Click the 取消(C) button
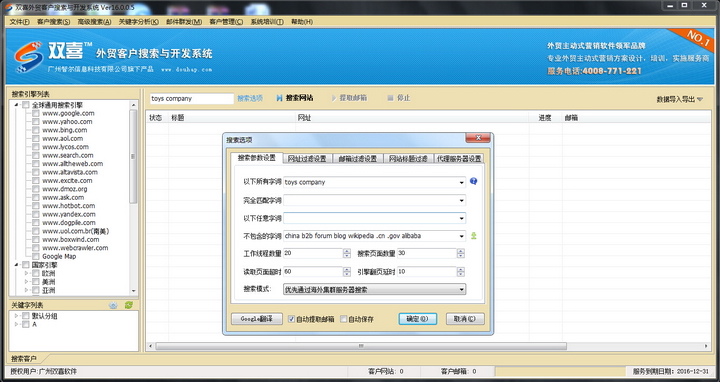 [x=465, y=319]
